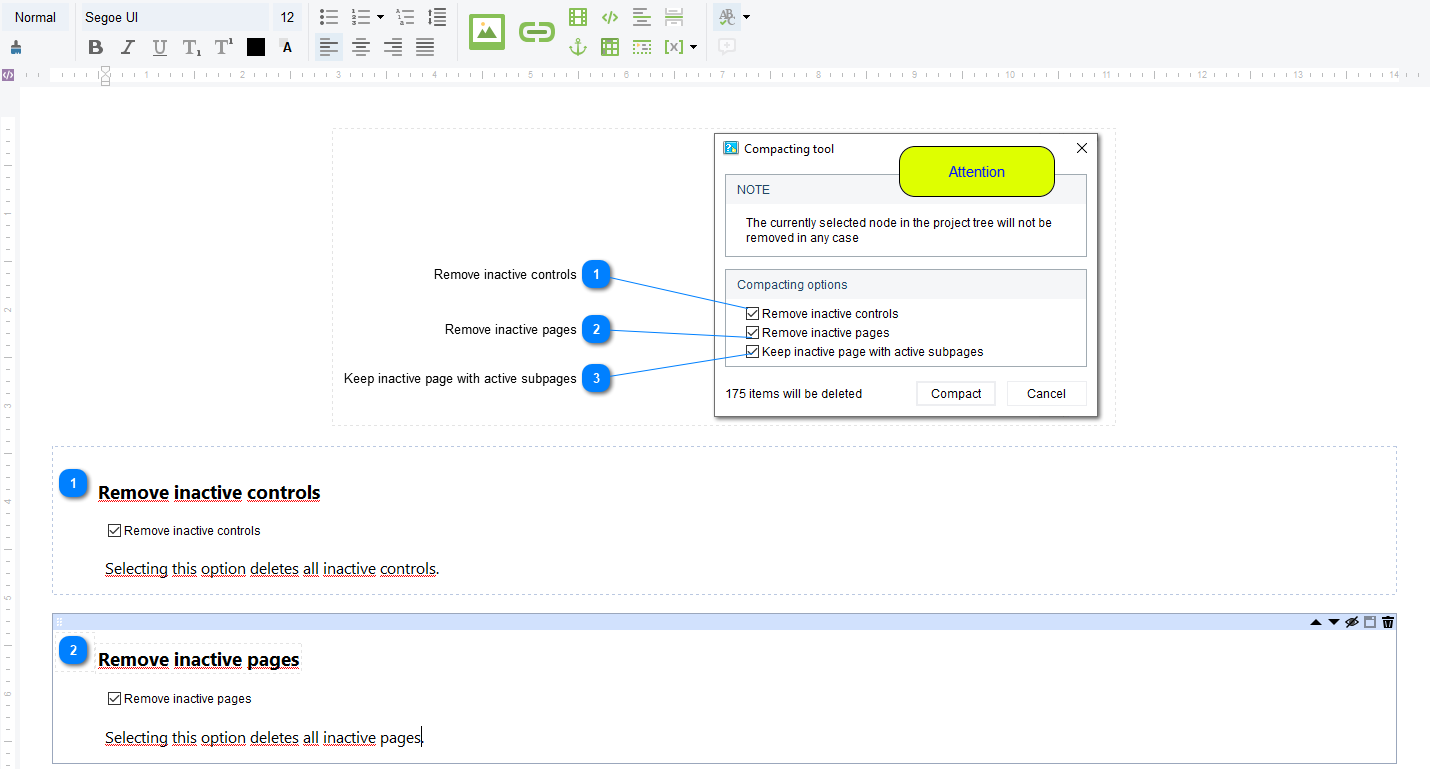Open the paragraph style dropdown showing Normal
Screen dimensions: 1430x769
coord(36,17)
